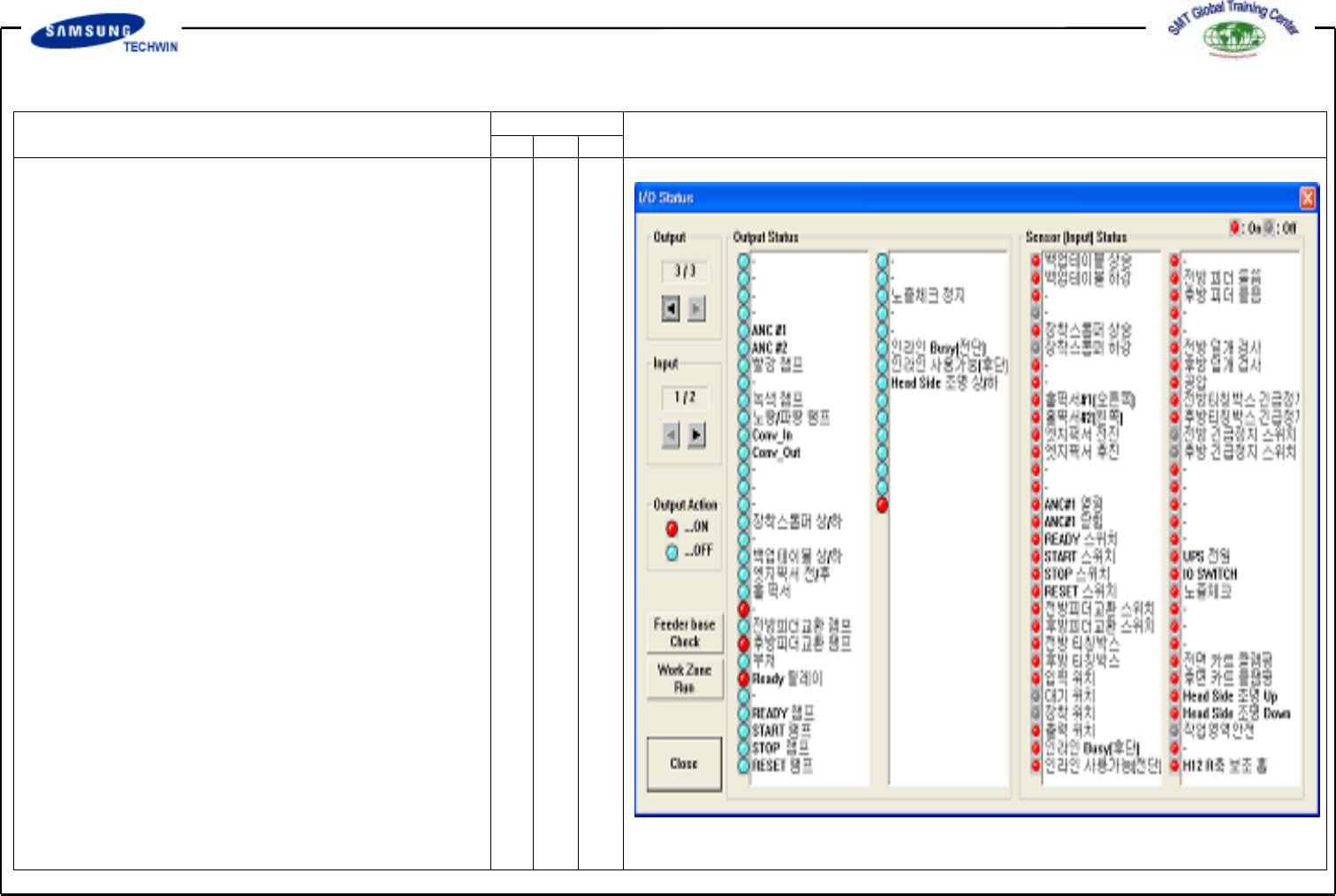Click the disabled next Output page arrow

pos(697,308)
